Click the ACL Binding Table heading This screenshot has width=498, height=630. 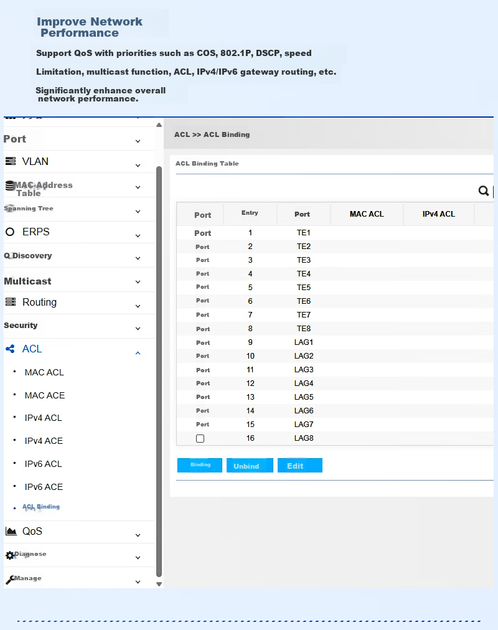(207, 164)
